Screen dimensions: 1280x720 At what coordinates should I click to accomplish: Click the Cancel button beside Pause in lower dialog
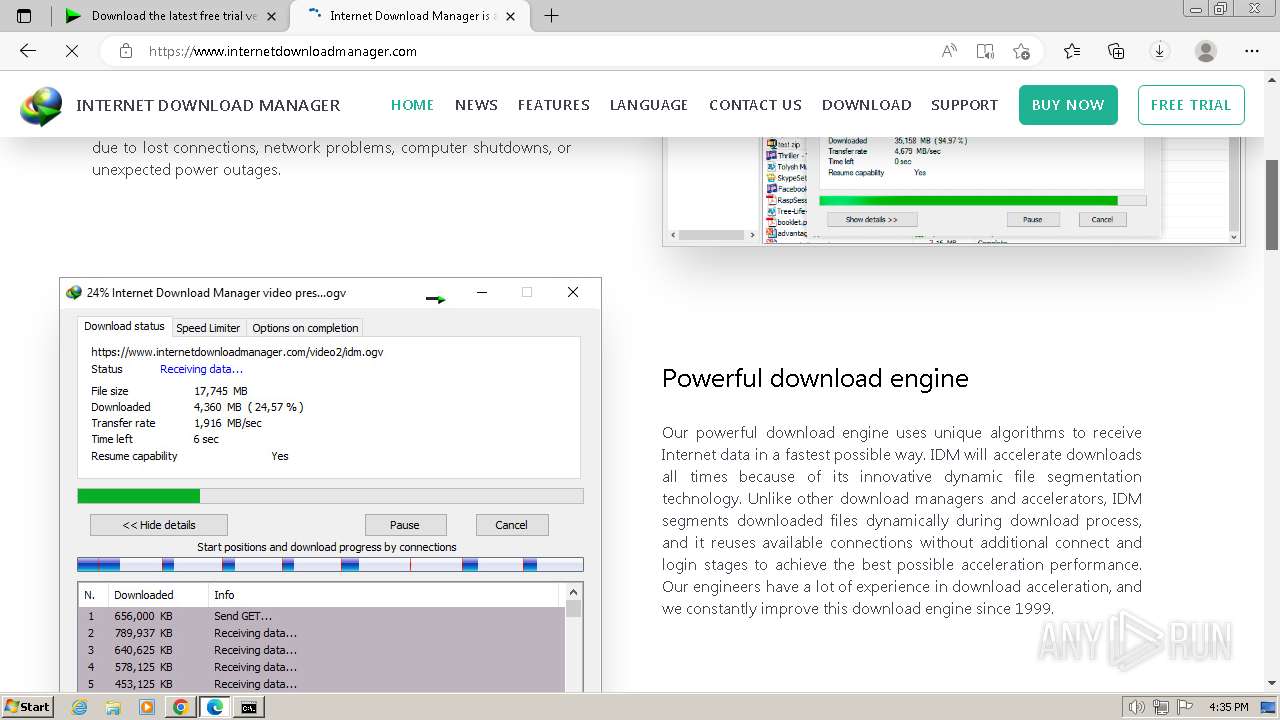[511, 525]
